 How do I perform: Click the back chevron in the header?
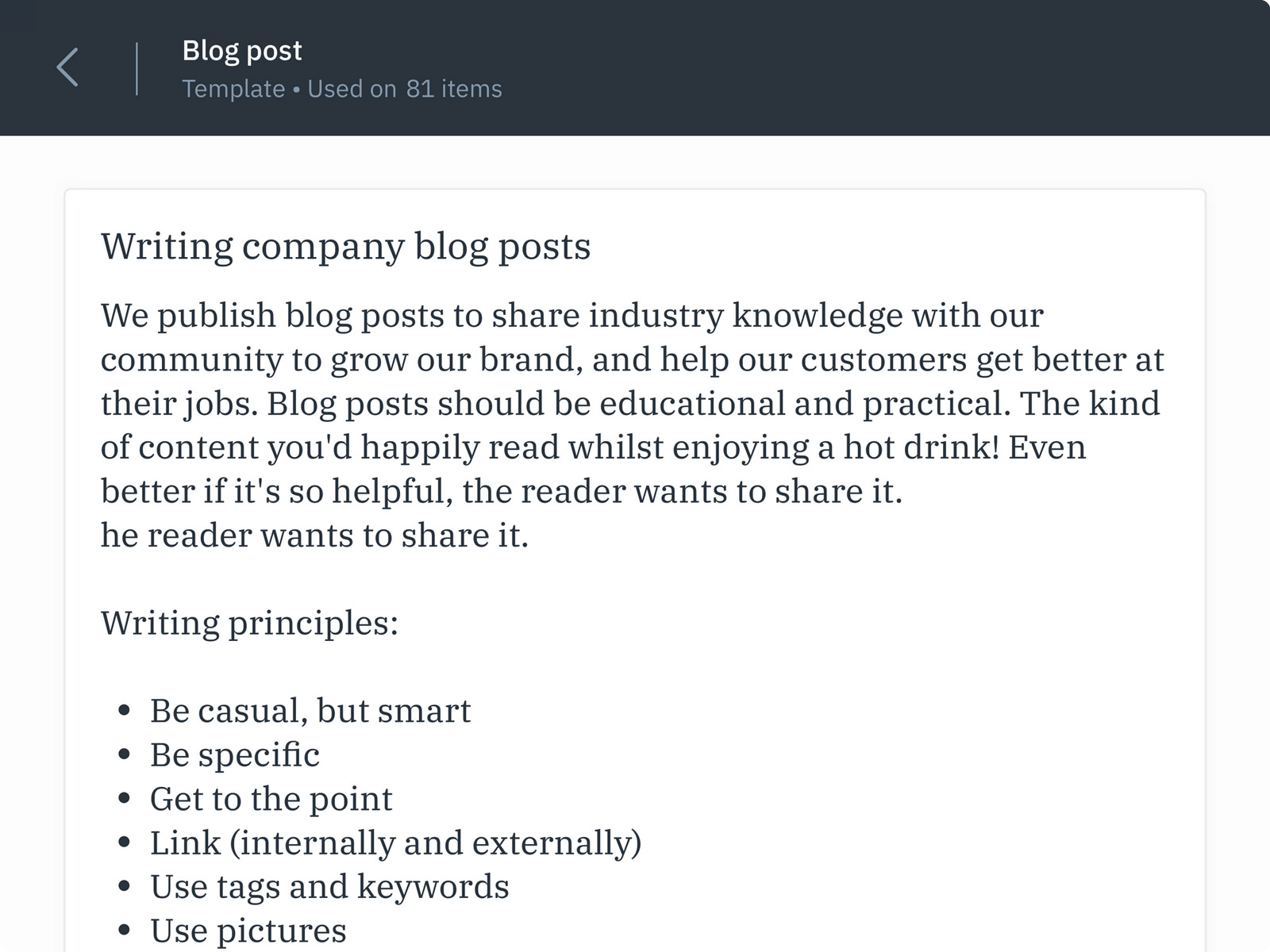pos(68,67)
